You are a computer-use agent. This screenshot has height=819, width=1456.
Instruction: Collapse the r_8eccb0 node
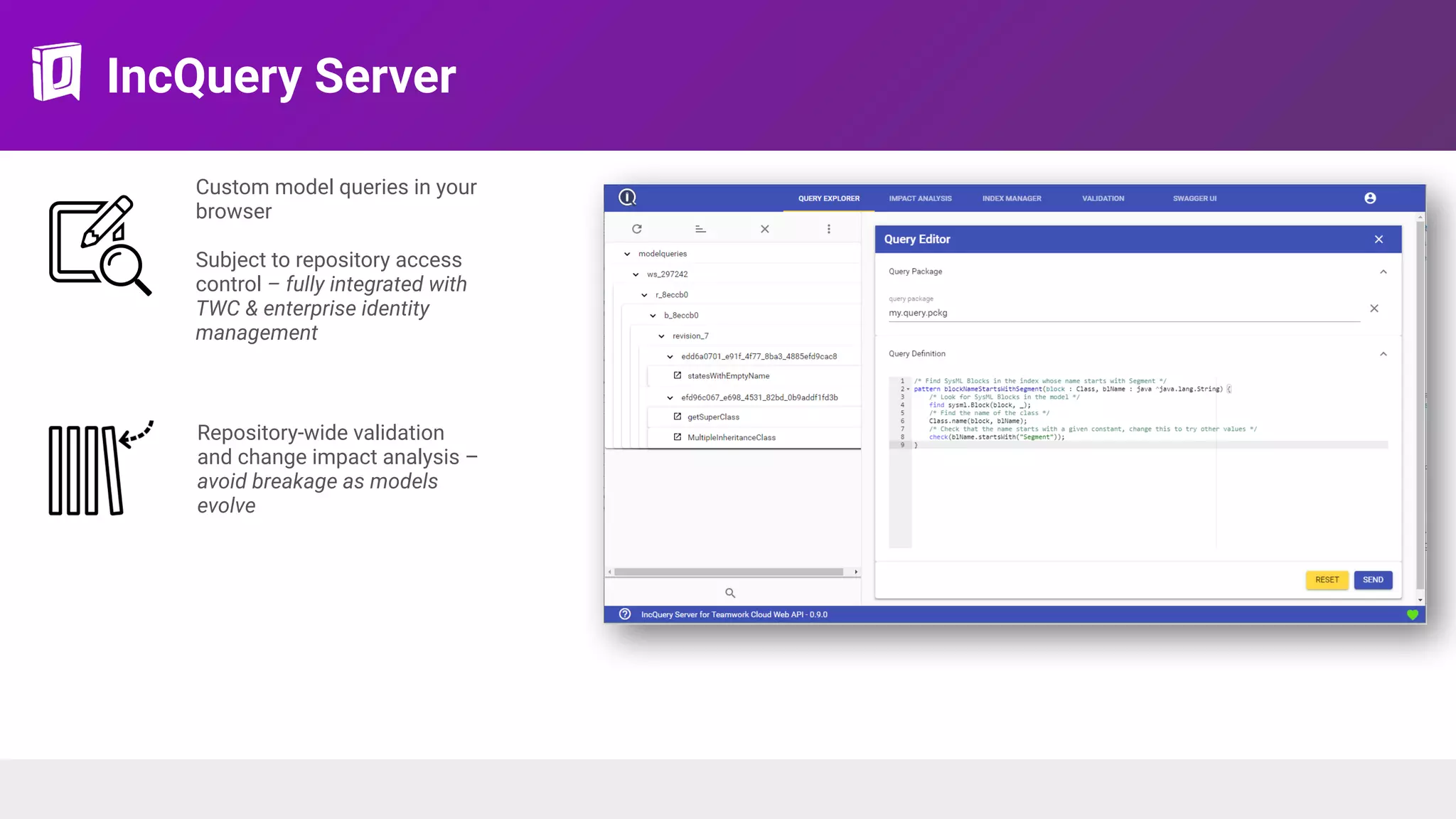(644, 295)
